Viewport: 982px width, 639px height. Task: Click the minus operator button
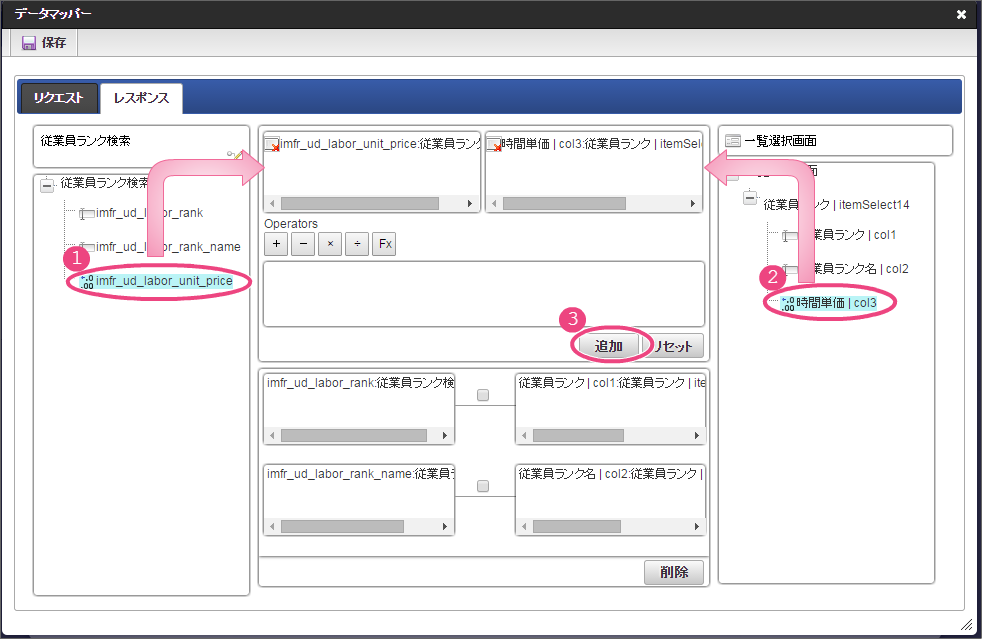(x=303, y=244)
